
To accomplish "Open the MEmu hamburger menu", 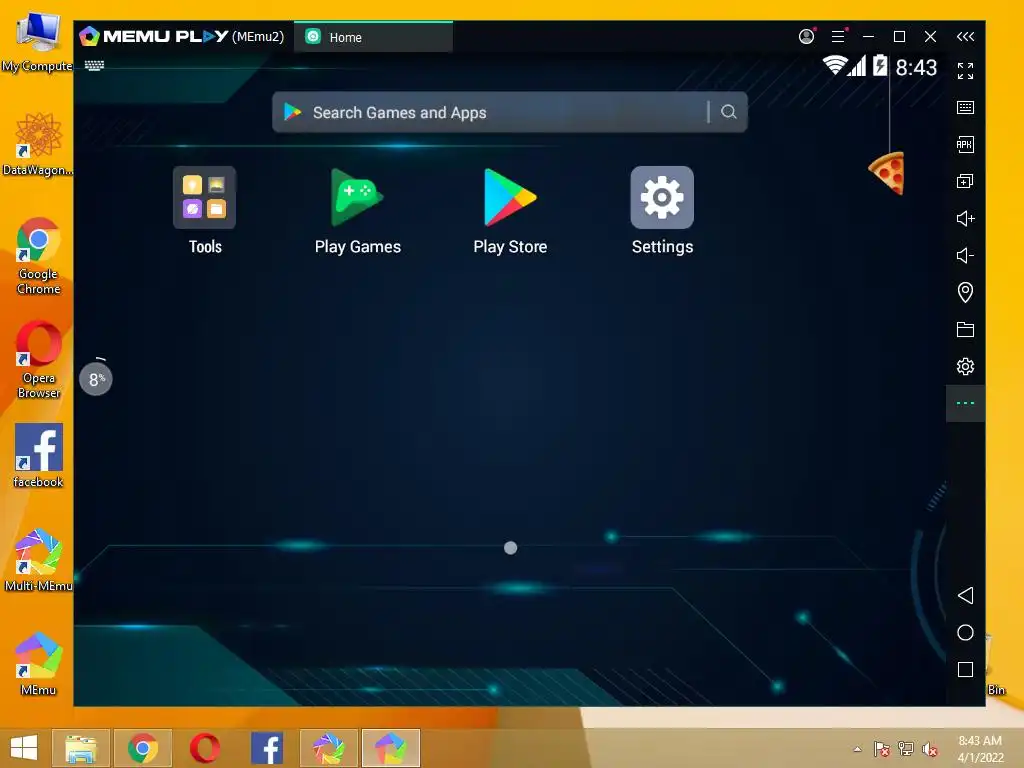I will pos(838,37).
